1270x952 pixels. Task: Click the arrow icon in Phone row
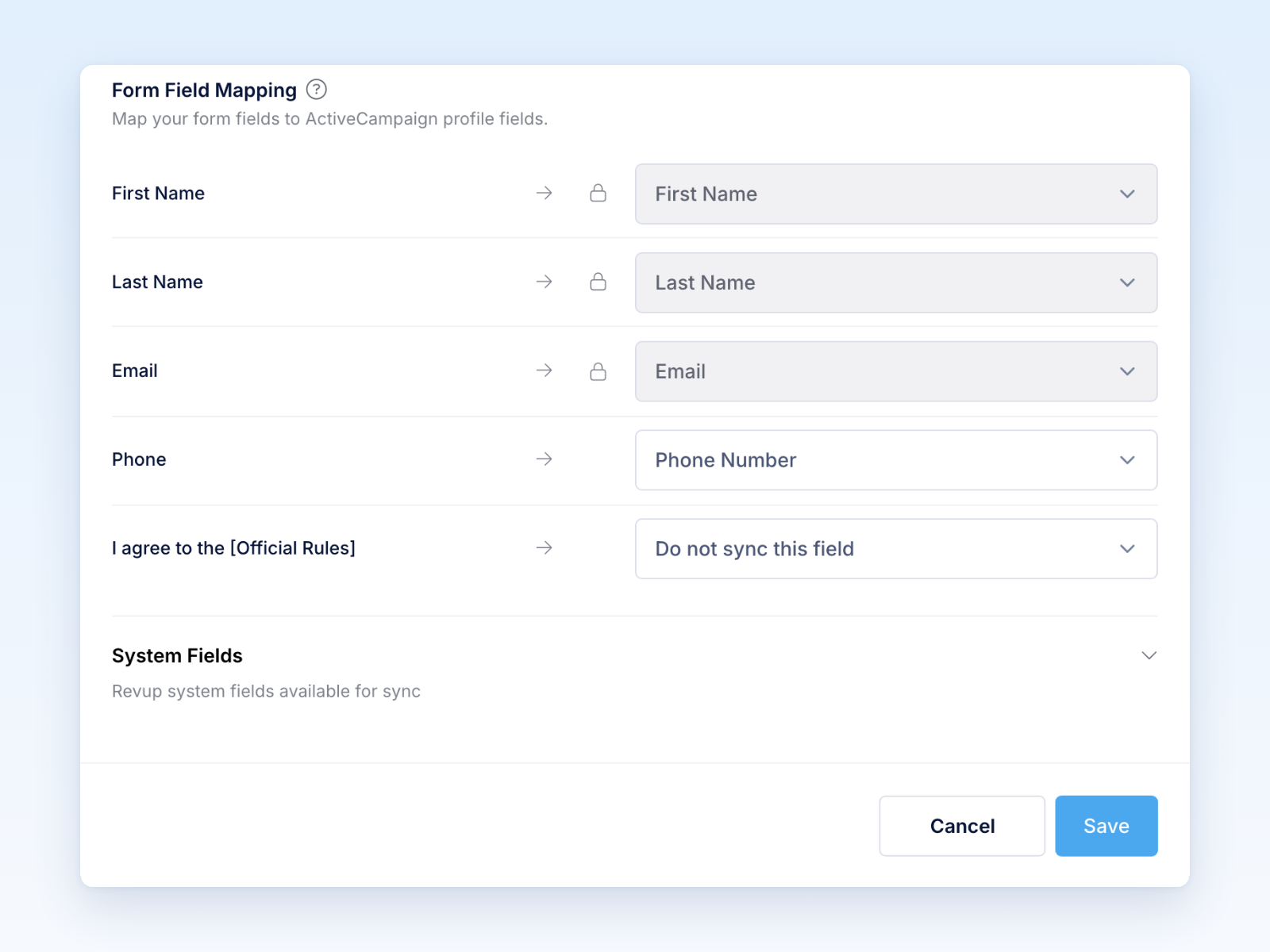tap(545, 459)
